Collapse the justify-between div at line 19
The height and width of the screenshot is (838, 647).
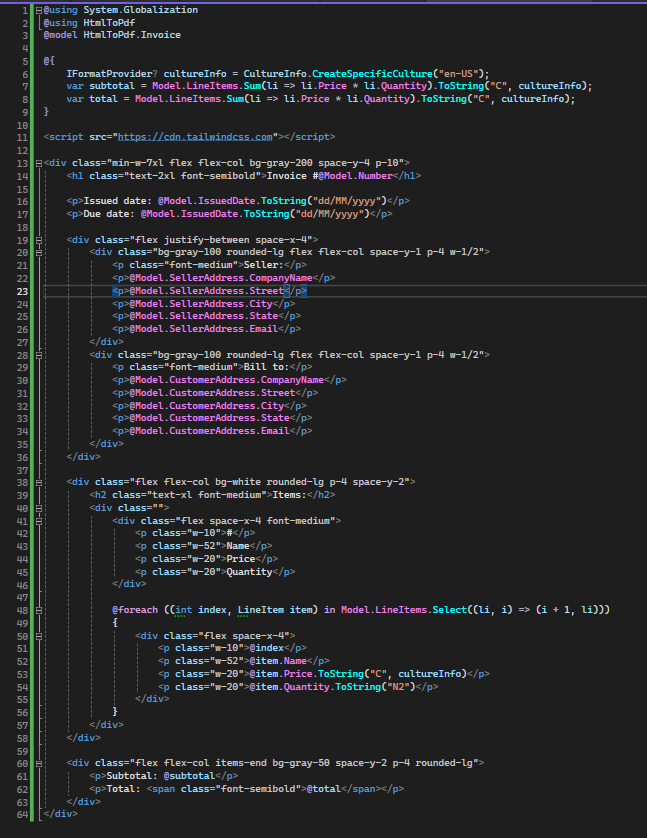38,240
